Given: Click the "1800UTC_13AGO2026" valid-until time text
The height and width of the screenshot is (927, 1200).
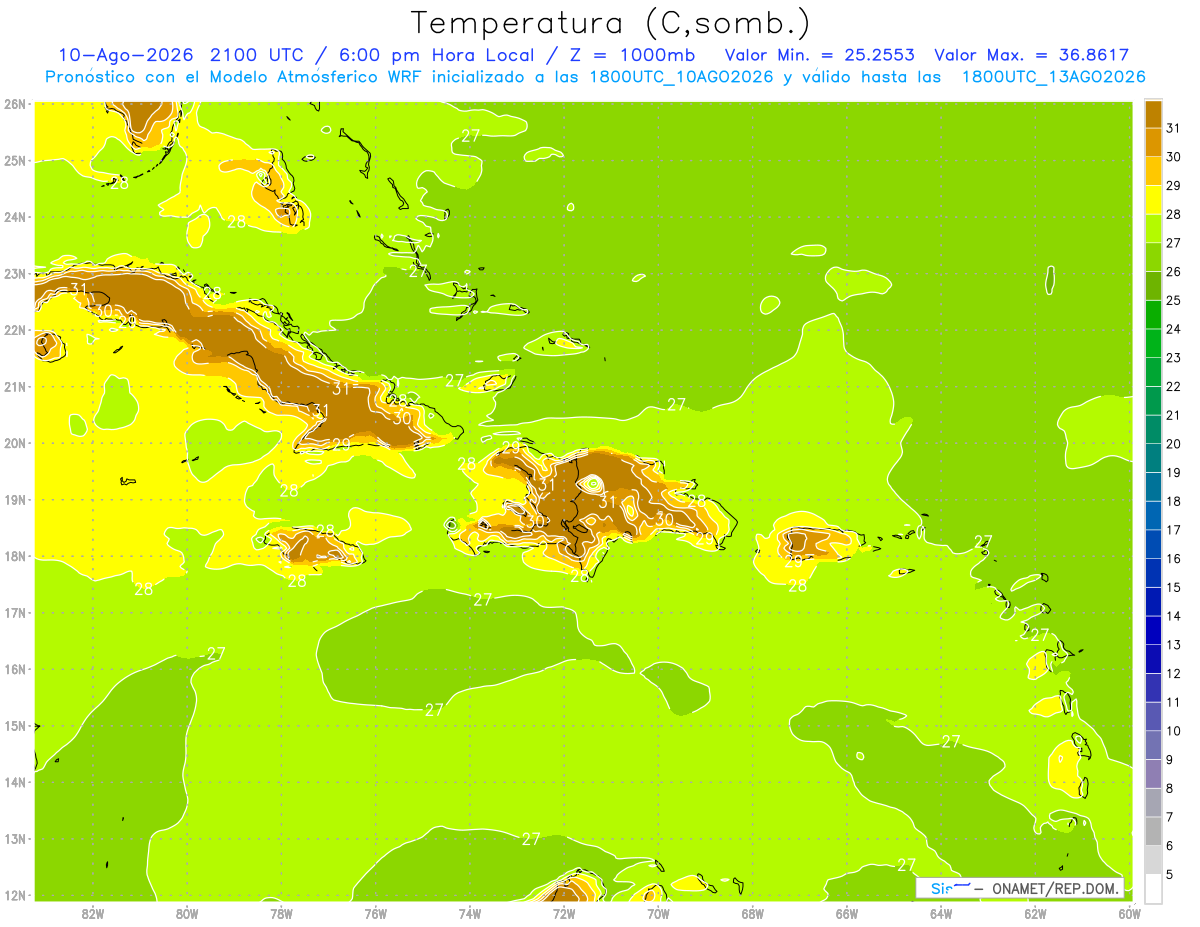Looking at the screenshot, I should click(x=1053, y=77).
